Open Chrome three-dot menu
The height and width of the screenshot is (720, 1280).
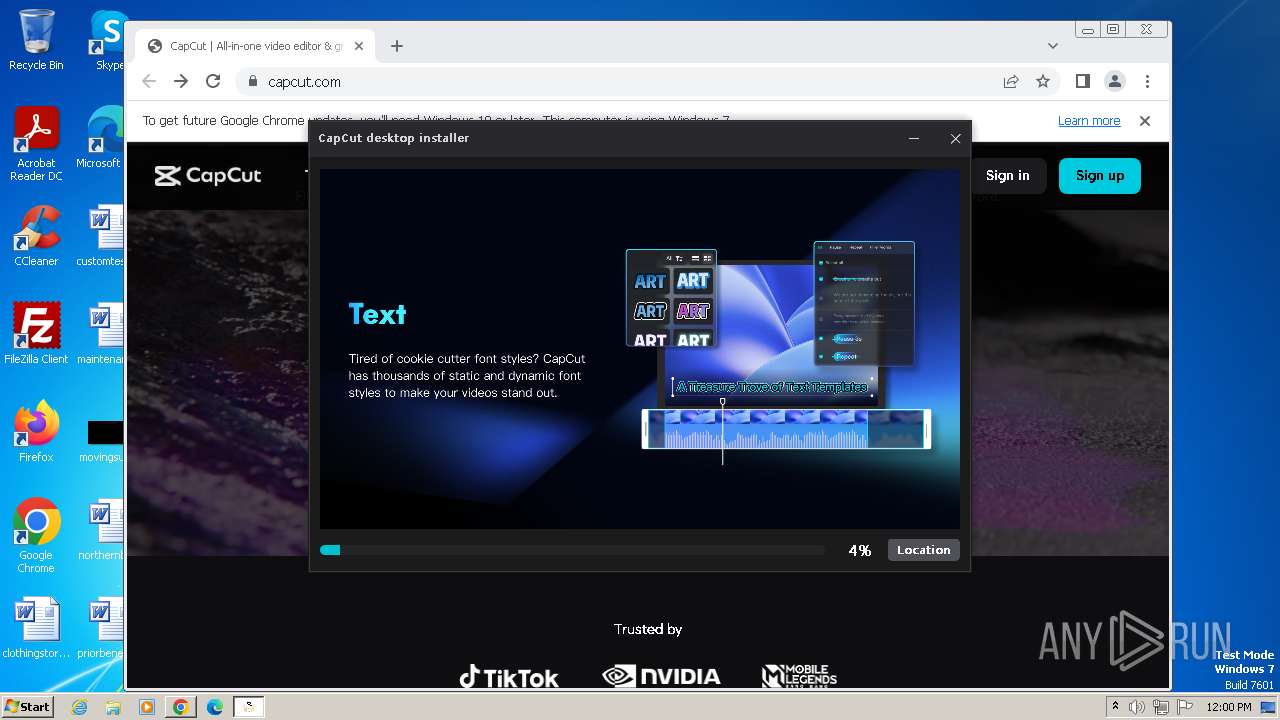[x=1147, y=81]
